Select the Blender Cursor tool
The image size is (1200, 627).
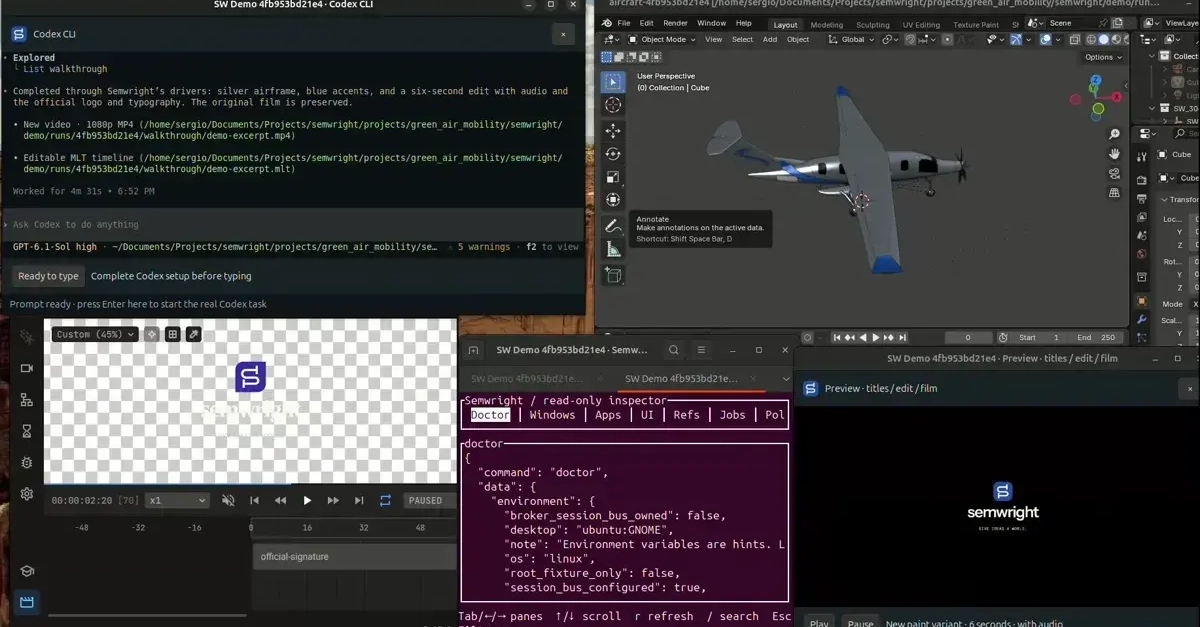613,105
